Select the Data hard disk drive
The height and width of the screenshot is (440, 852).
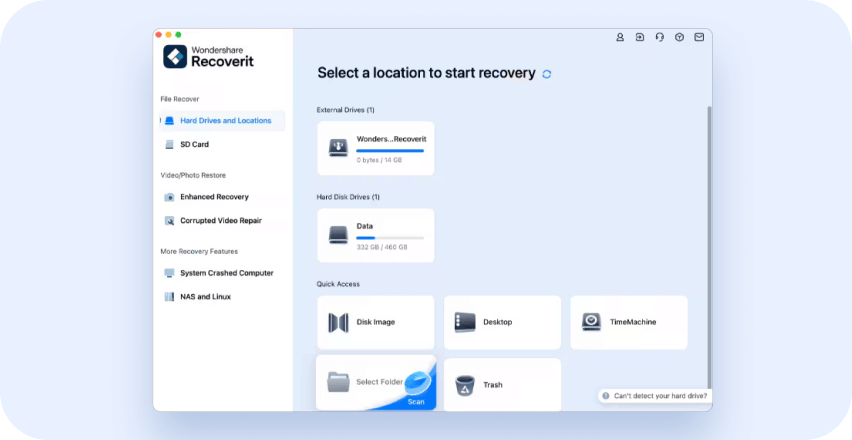[376, 235]
